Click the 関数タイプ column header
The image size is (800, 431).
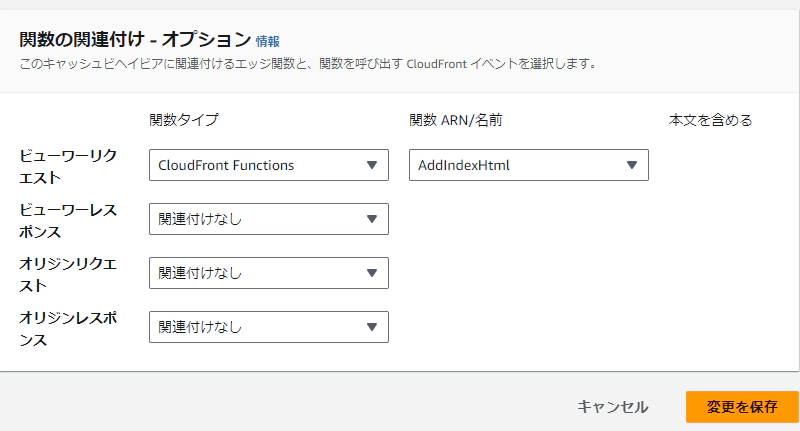click(x=184, y=120)
